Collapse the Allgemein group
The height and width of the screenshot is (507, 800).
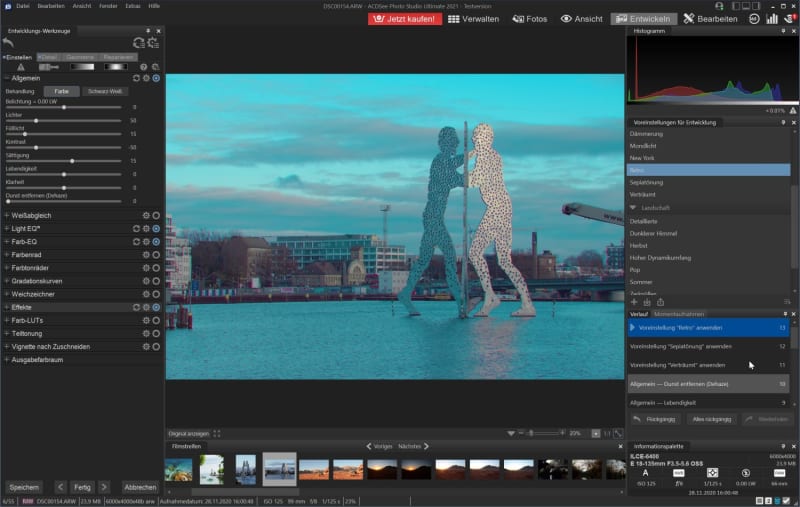7,78
